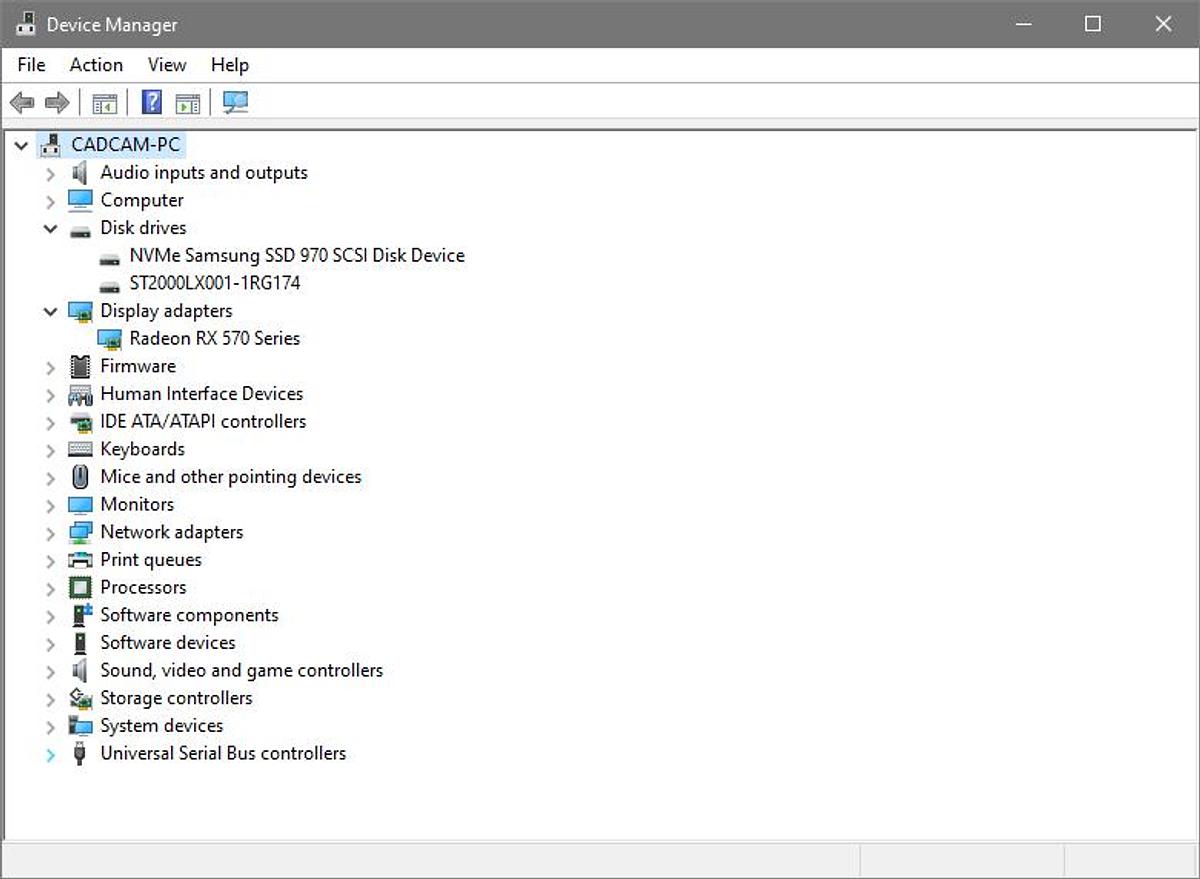
Task: Open the File menu
Action: pyautogui.click(x=31, y=65)
